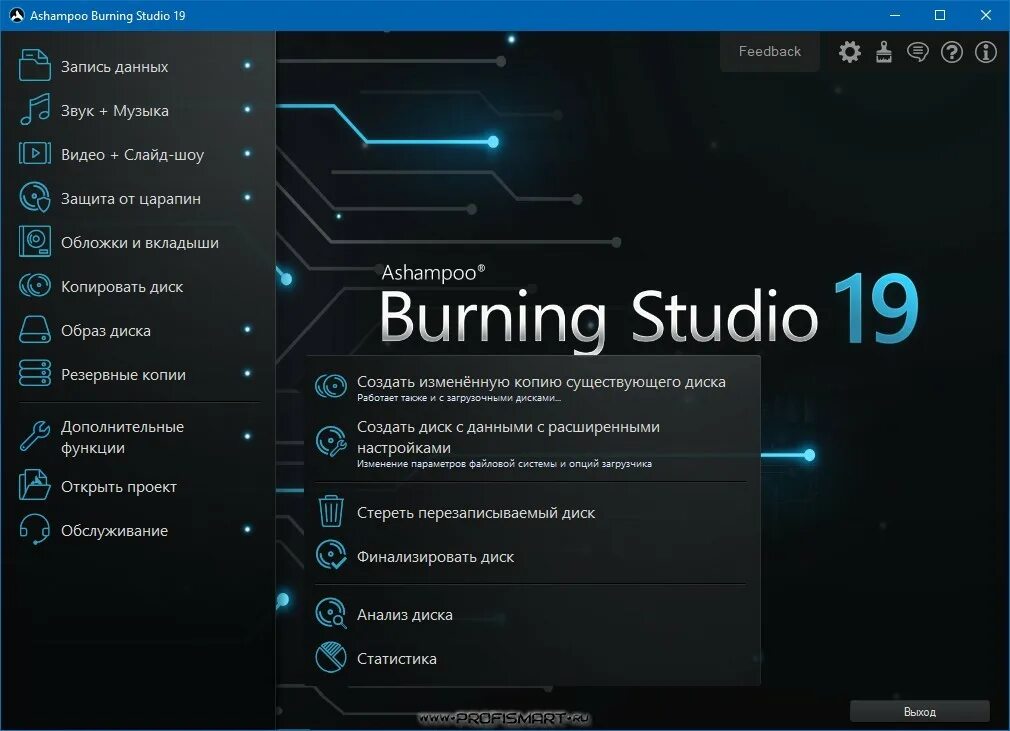
Task: Choose Финализировать диск
Action: [x=435, y=557]
